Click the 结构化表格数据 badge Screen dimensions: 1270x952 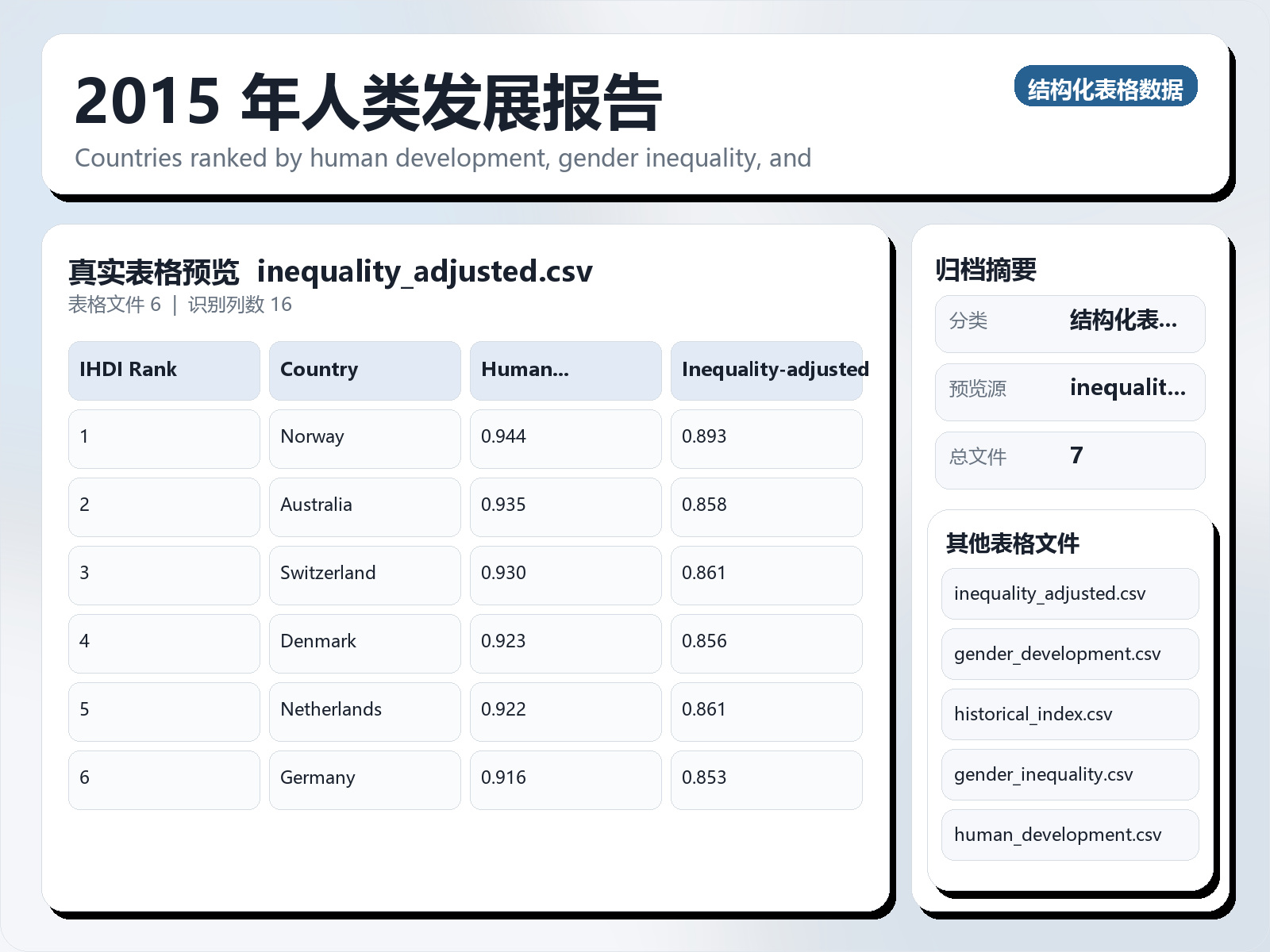pos(1105,86)
